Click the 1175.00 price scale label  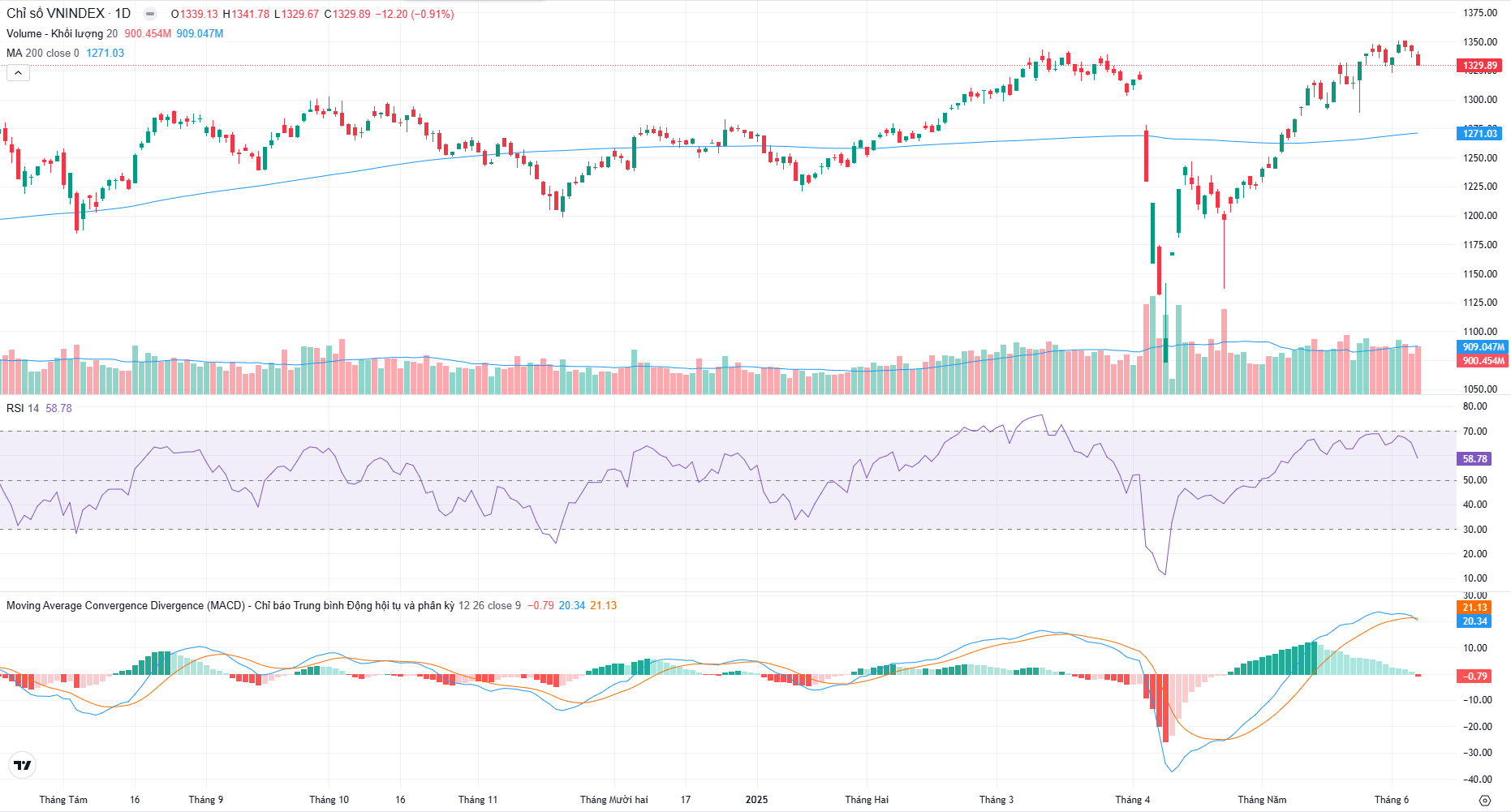click(x=1480, y=245)
